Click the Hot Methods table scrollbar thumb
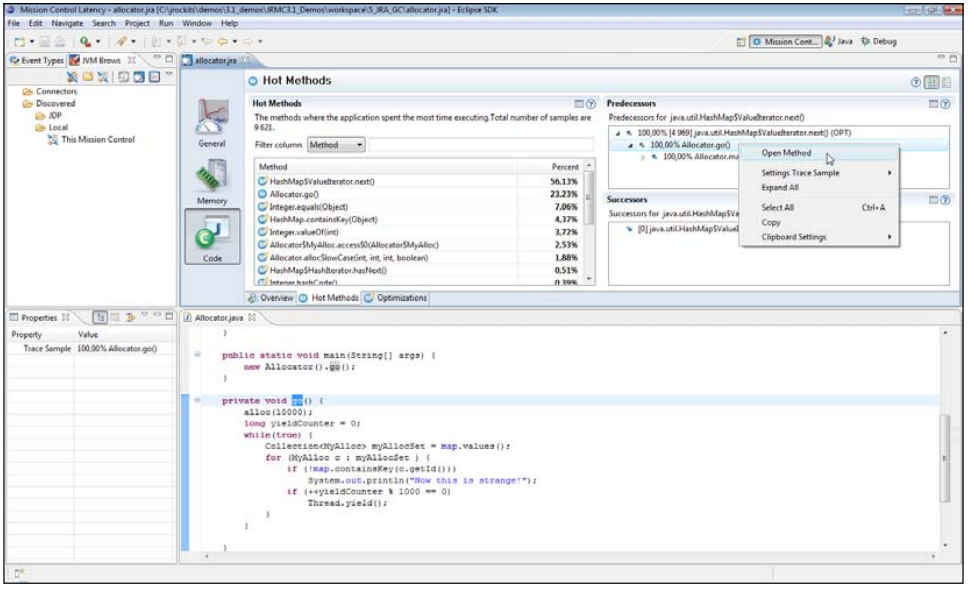This screenshot has width=968, height=589. point(589,196)
